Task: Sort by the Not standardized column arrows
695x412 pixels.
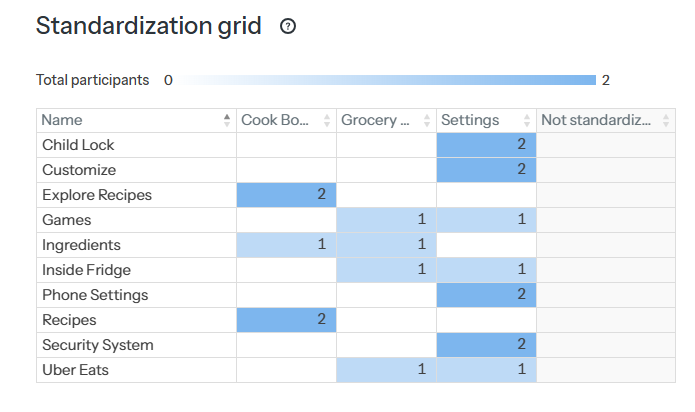Action: point(667,120)
